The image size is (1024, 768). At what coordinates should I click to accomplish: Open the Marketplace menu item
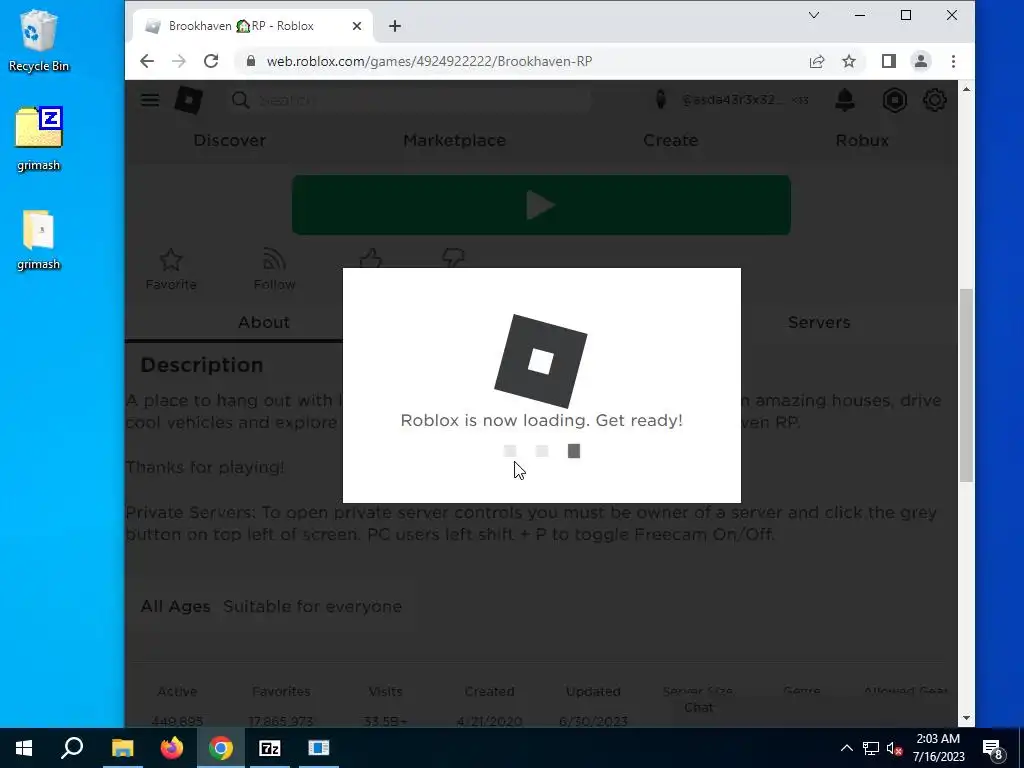click(454, 140)
